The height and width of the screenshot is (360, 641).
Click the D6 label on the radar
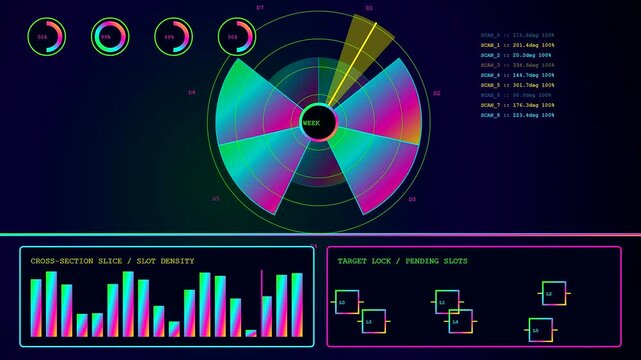(x=192, y=92)
